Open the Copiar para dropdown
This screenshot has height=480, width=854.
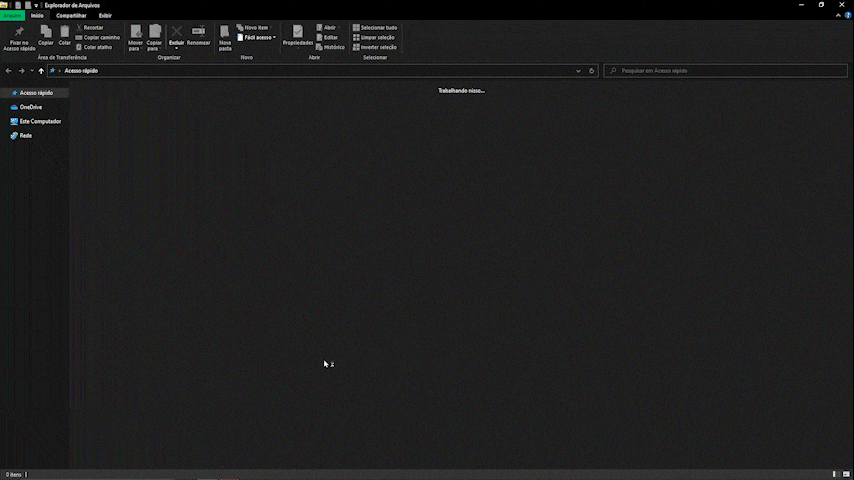coord(154,38)
